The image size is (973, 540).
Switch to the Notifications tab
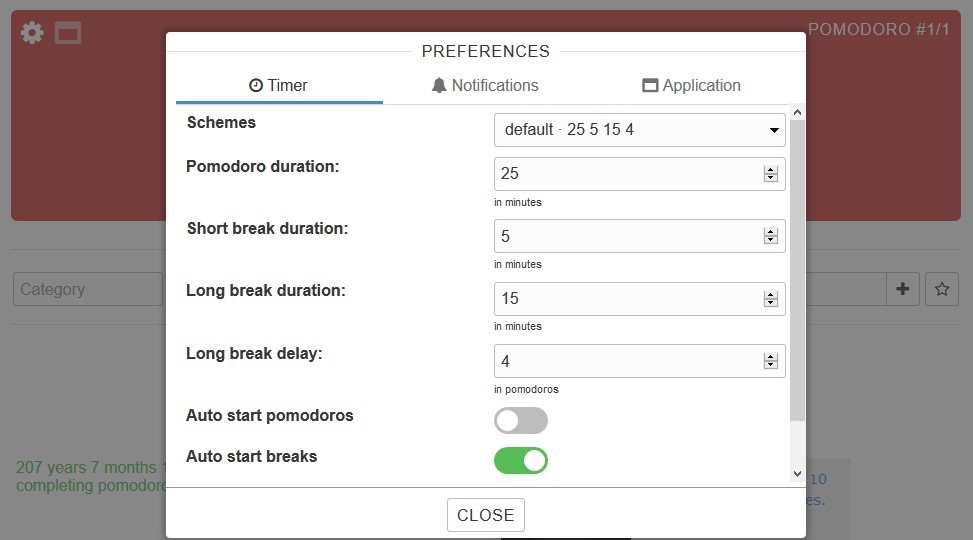pos(485,86)
